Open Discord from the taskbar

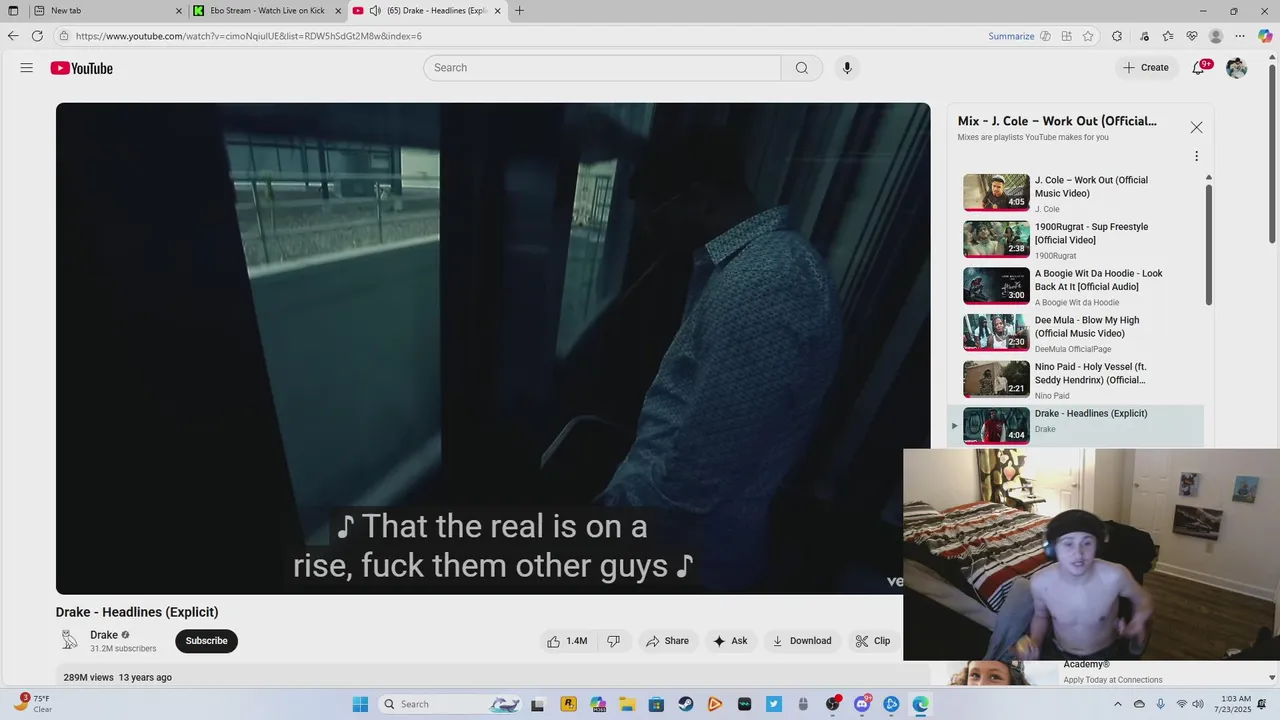(x=862, y=704)
